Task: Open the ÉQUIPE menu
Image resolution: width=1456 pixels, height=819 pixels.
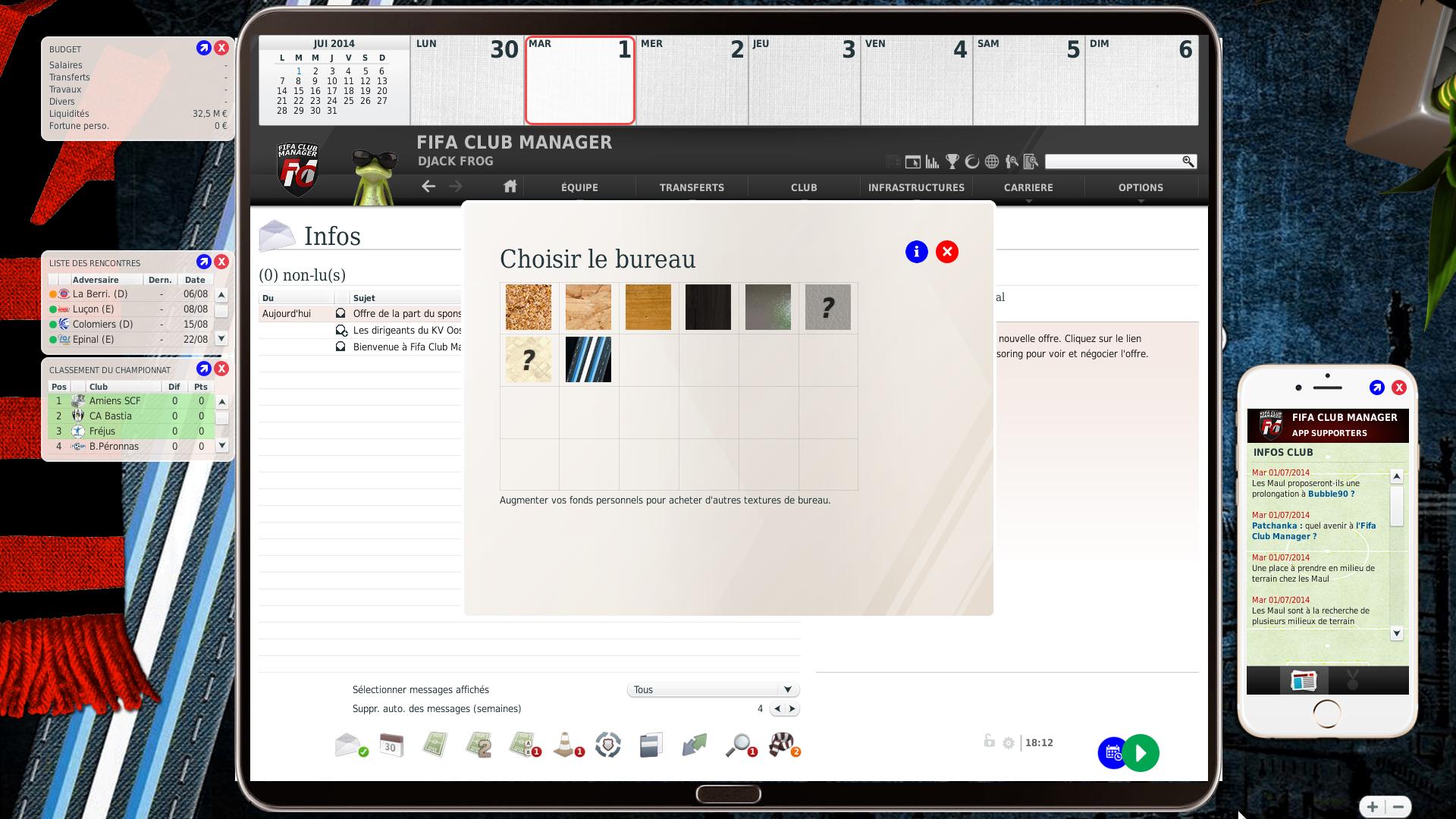Action: click(580, 187)
